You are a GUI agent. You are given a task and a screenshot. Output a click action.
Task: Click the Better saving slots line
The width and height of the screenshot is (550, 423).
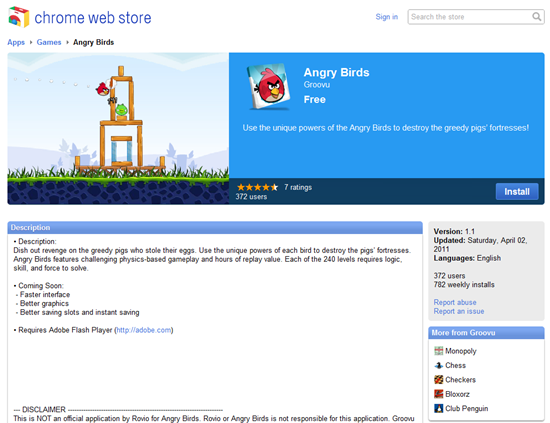pos(77,312)
